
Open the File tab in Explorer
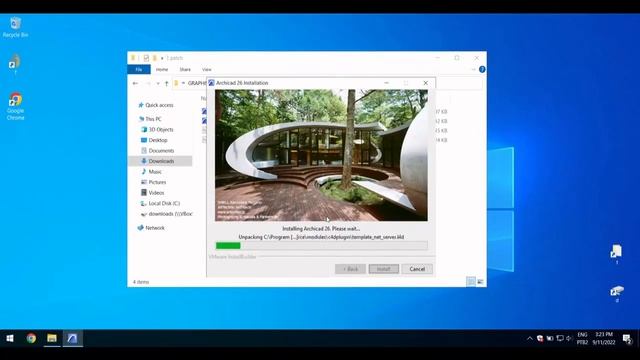tap(139, 70)
